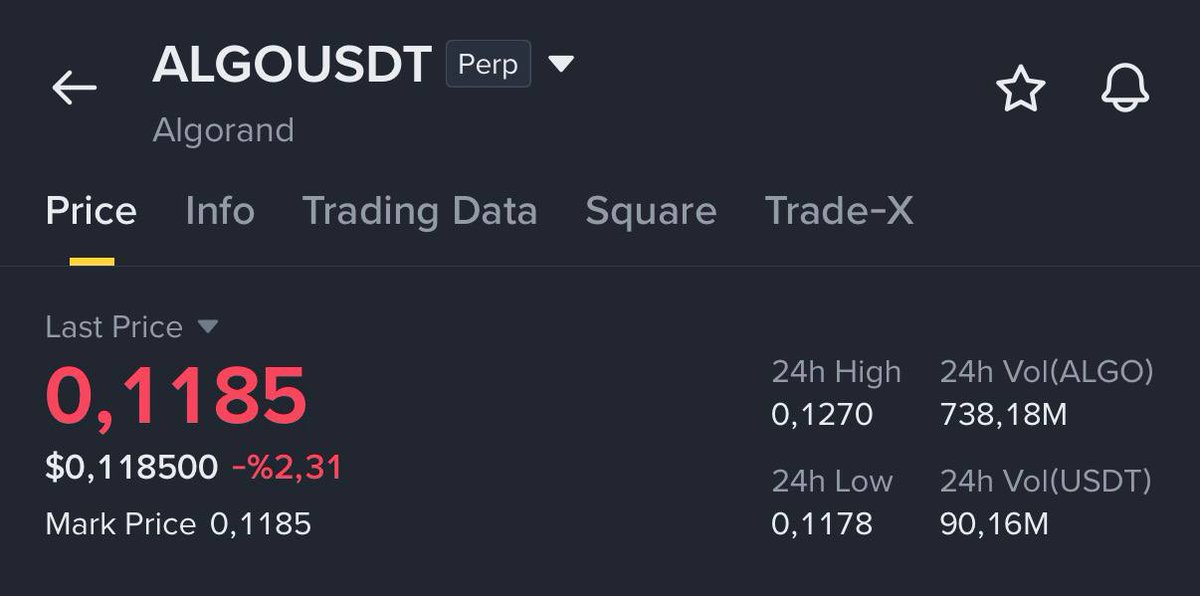Image resolution: width=1200 pixels, height=596 pixels.
Task: Click the Perp contract badge
Action: 488,64
